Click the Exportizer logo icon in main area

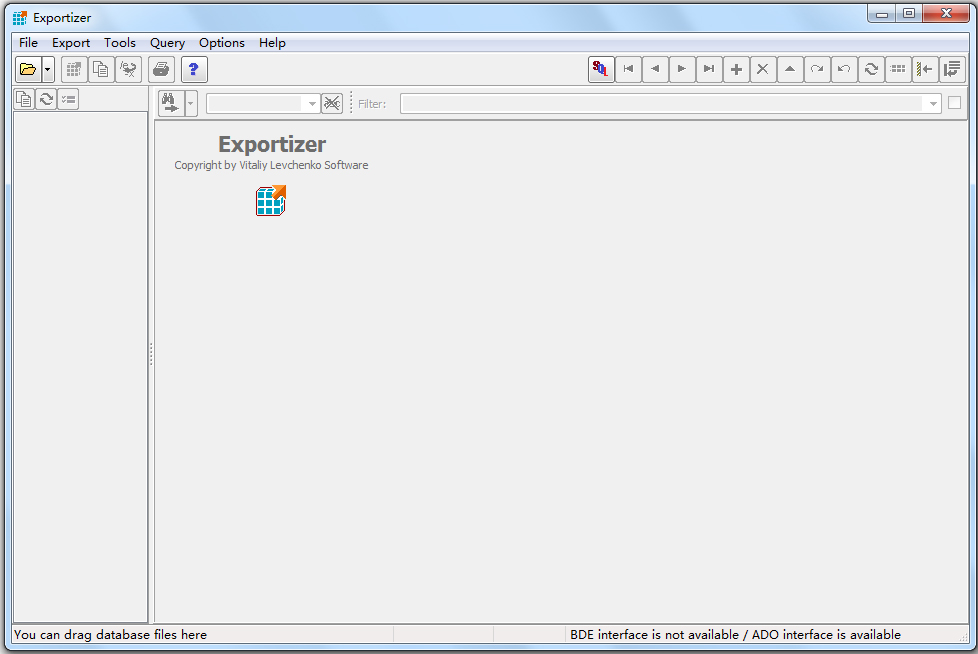[271, 200]
